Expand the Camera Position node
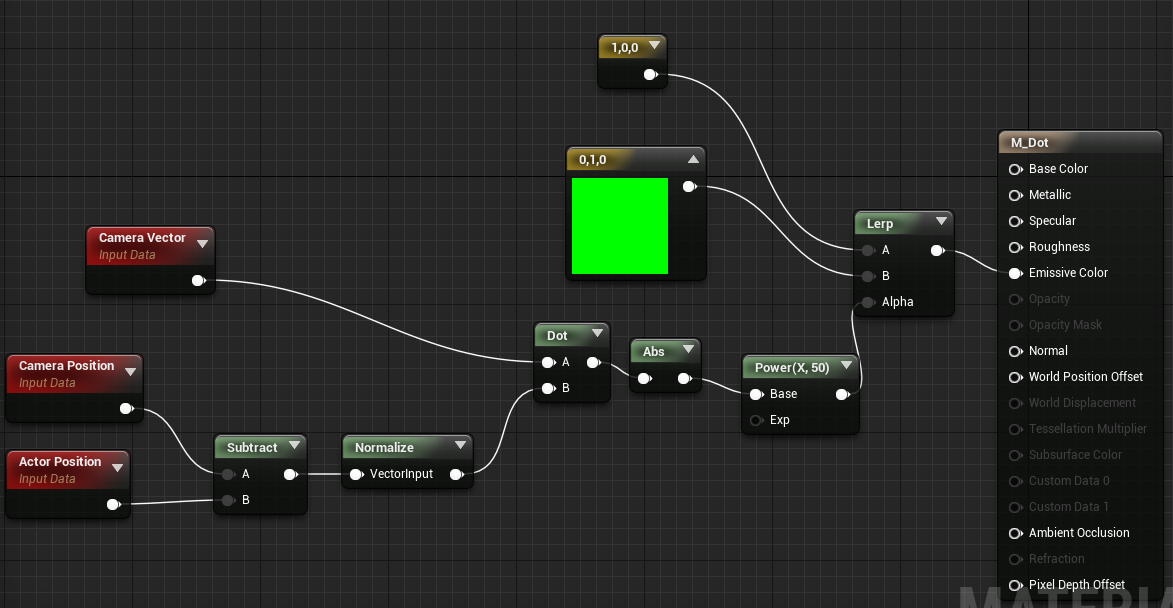 tap(131, 372)
